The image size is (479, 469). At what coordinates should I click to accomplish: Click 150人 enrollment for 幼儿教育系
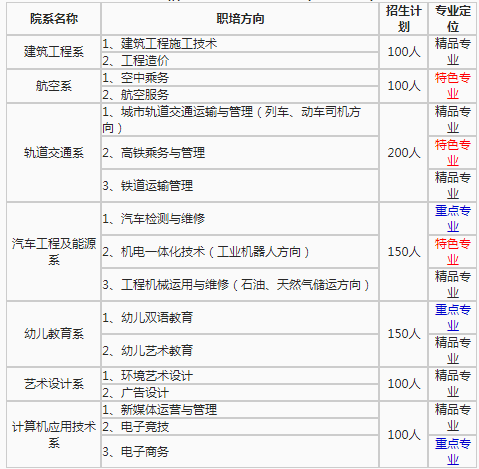coord(403,334)
